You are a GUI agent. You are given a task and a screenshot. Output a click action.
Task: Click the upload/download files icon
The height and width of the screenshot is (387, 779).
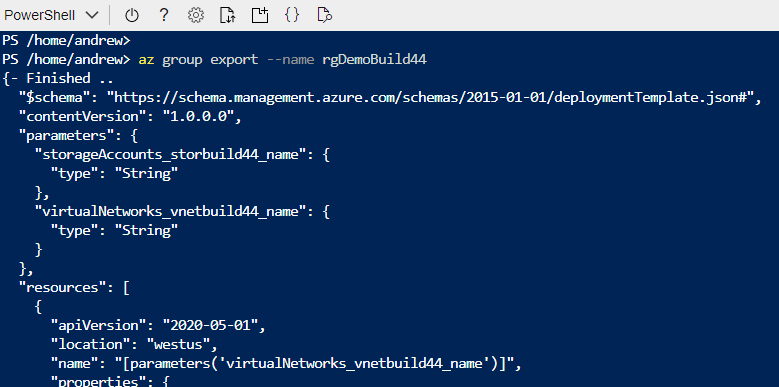[x=228, y=15]
